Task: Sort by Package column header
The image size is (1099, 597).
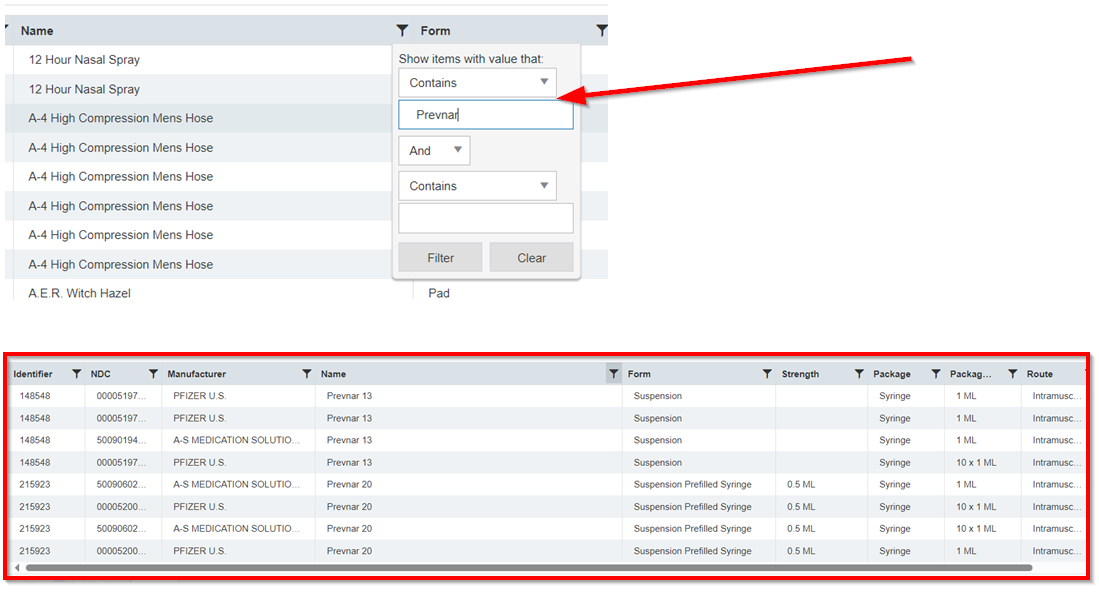Action: tap(892, 374)
